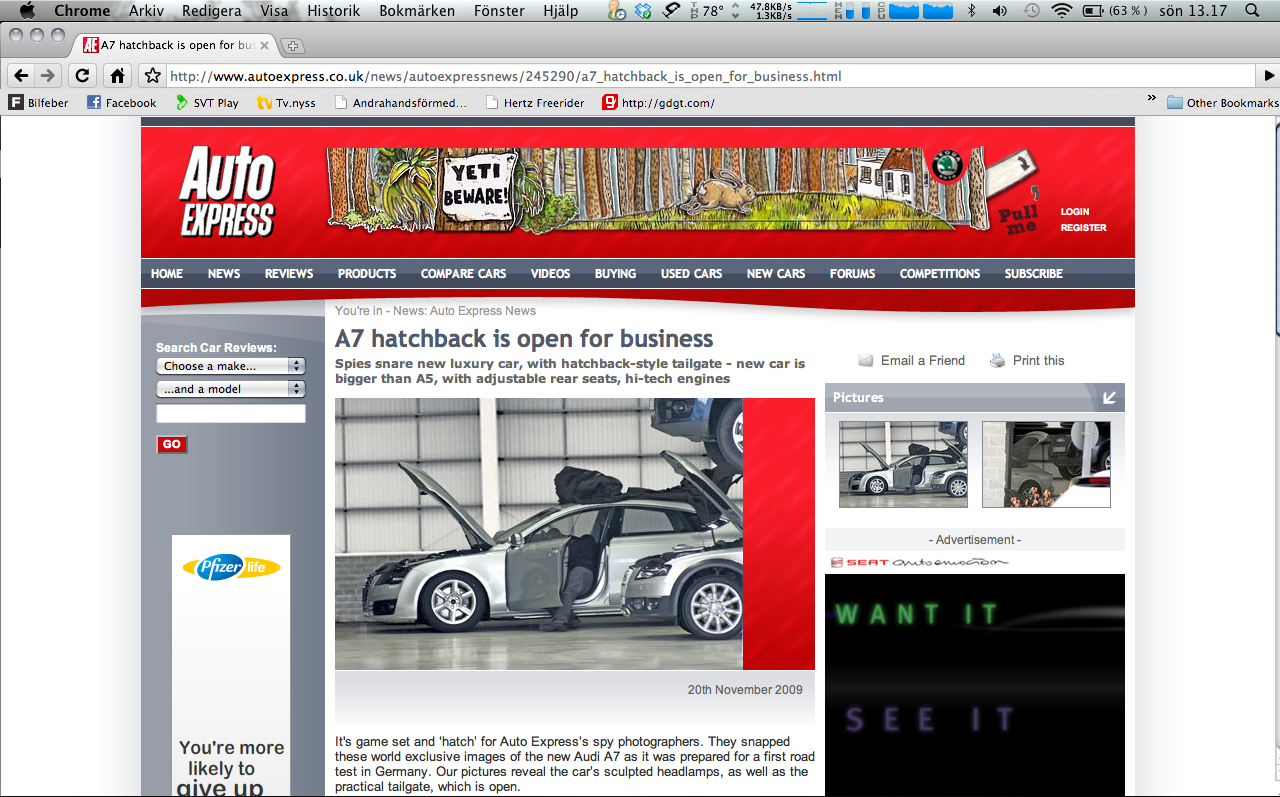Expand the Choose a make dropdown
The image size is (1280, 797).
(x=231, y=366)
